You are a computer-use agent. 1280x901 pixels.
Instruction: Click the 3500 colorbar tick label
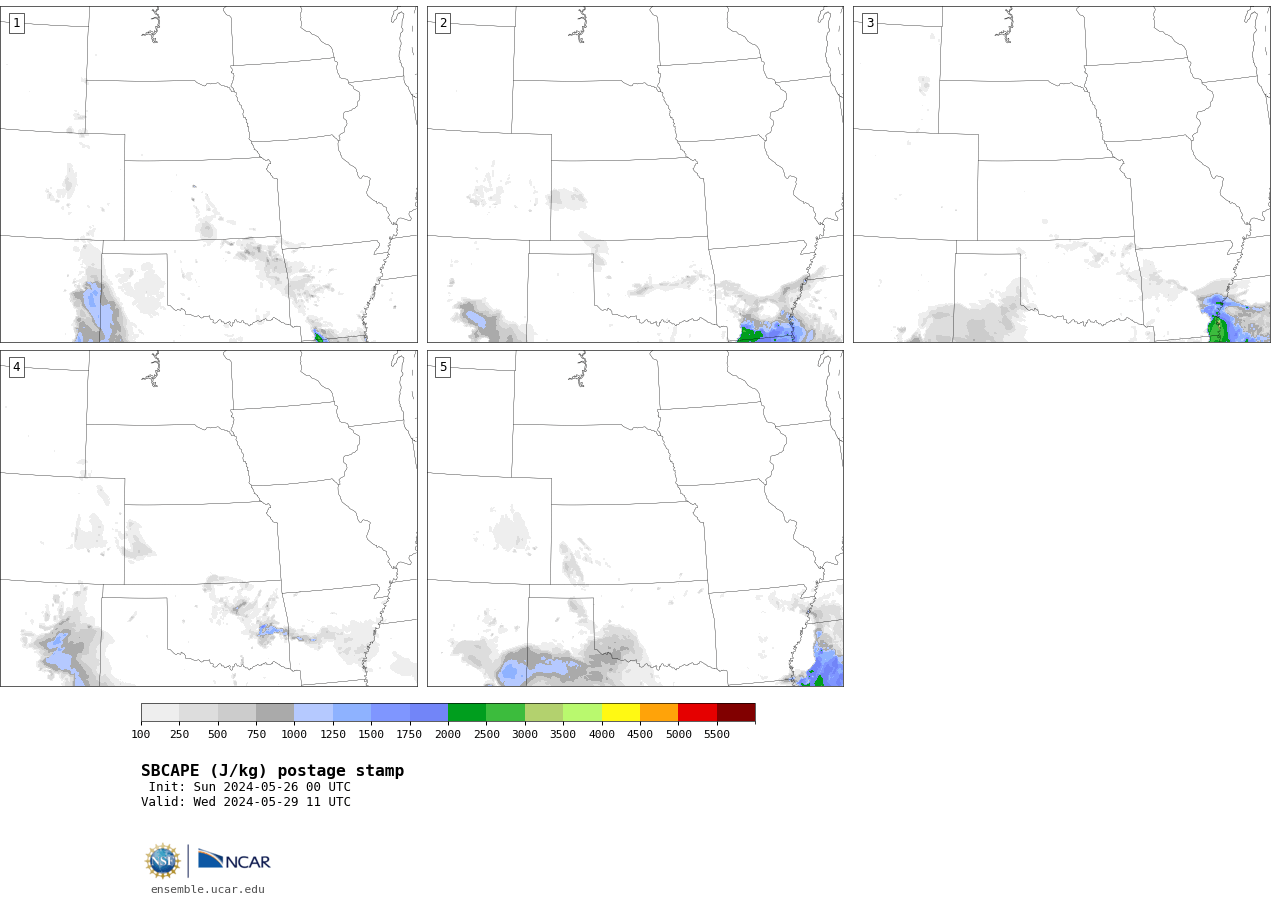click(x=563, y=735)
